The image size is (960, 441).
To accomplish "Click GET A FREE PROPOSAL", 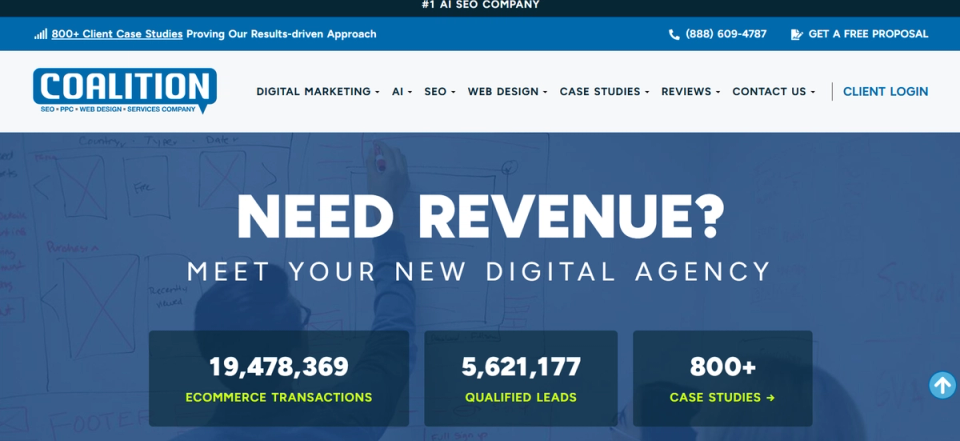I will tap(868, 34).
